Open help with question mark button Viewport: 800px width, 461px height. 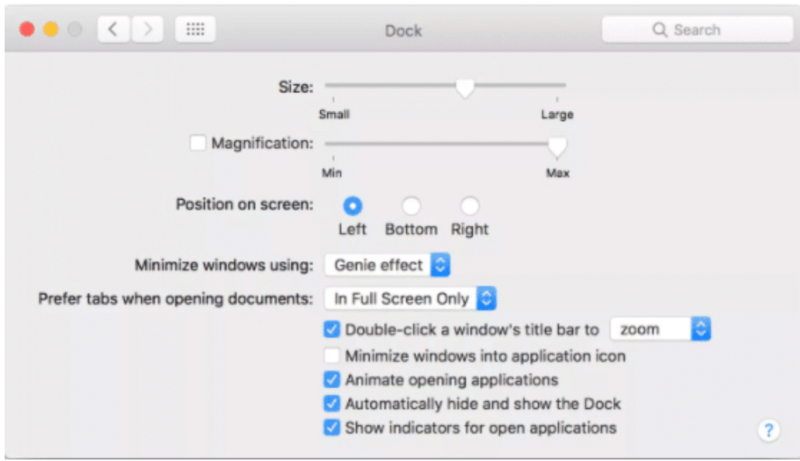coord(768,431)
